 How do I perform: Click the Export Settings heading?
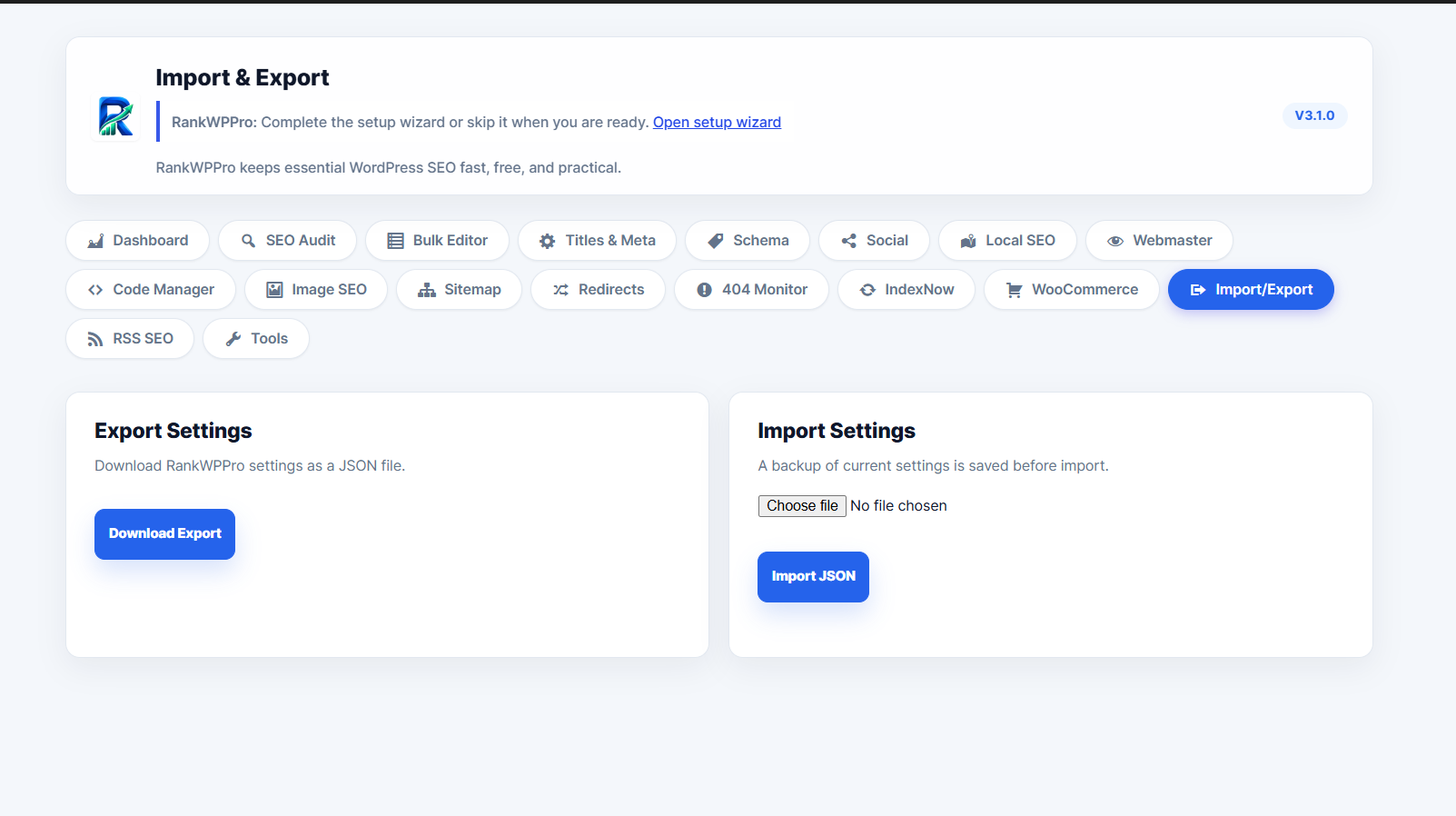[173, 431]
